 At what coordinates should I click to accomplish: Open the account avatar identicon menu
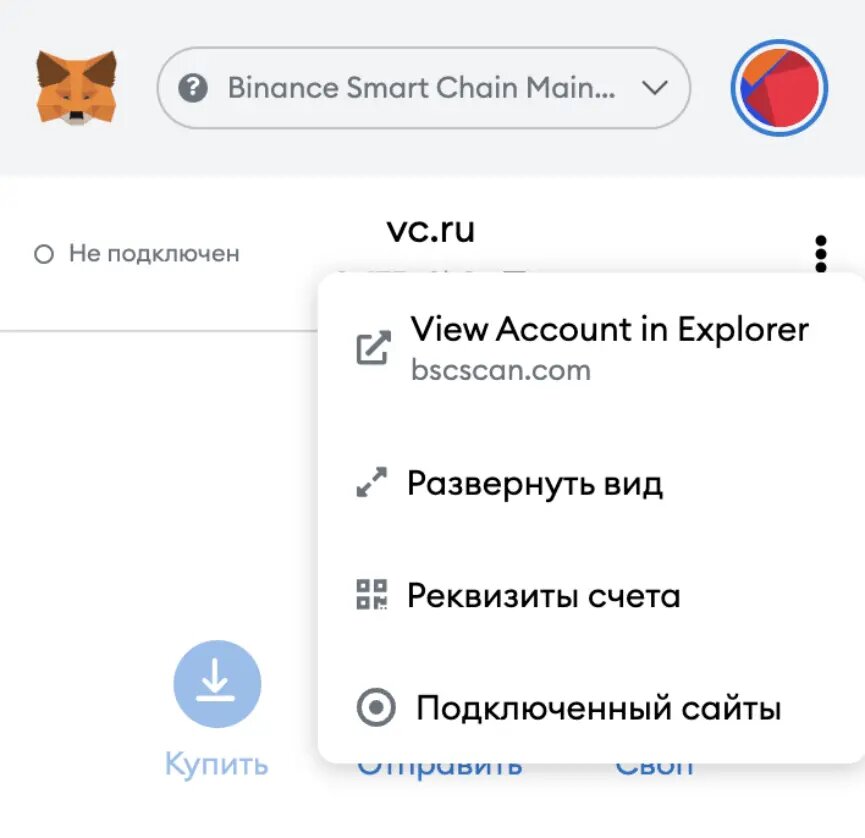779,88
